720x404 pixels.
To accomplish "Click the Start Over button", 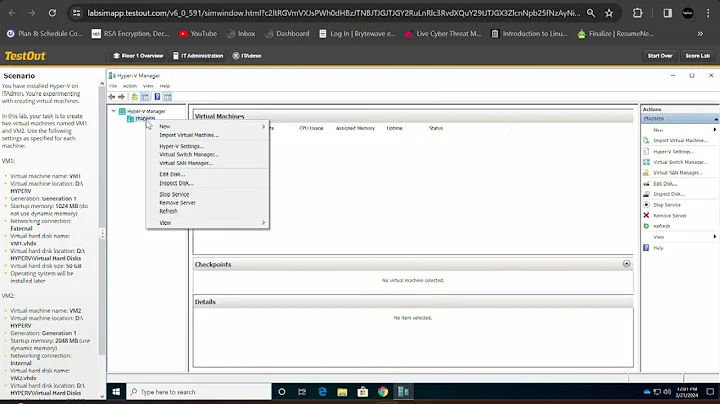I will 660,56.
